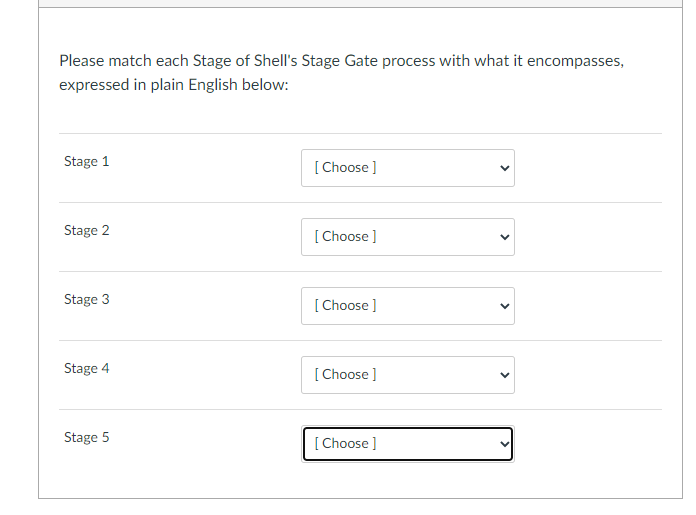Screen dimensions: 696x515
Task: Select the "Stage 3" row label
Action: (x=87, y=300)
